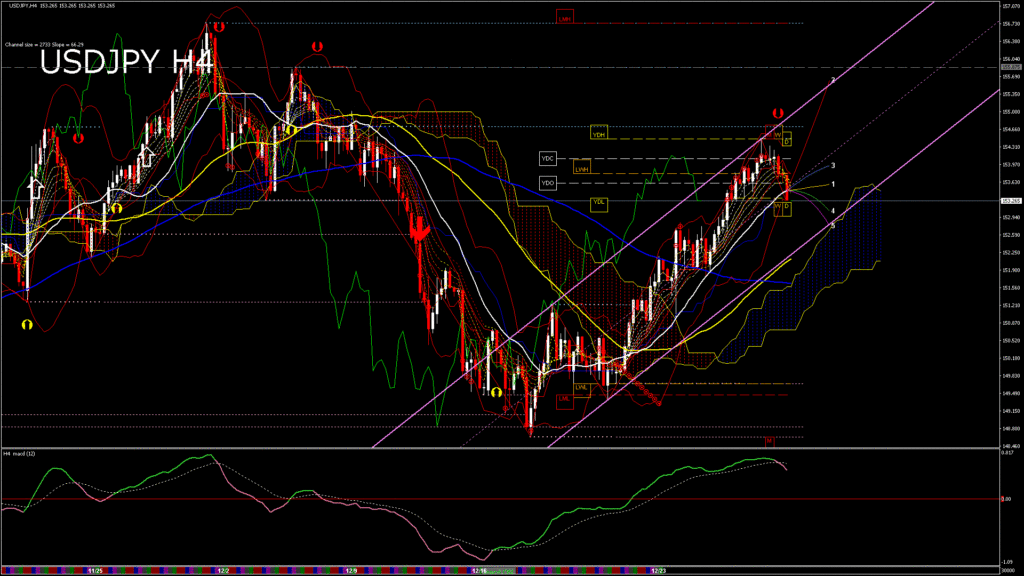Select the white YDO level label

tap(547, 183)
